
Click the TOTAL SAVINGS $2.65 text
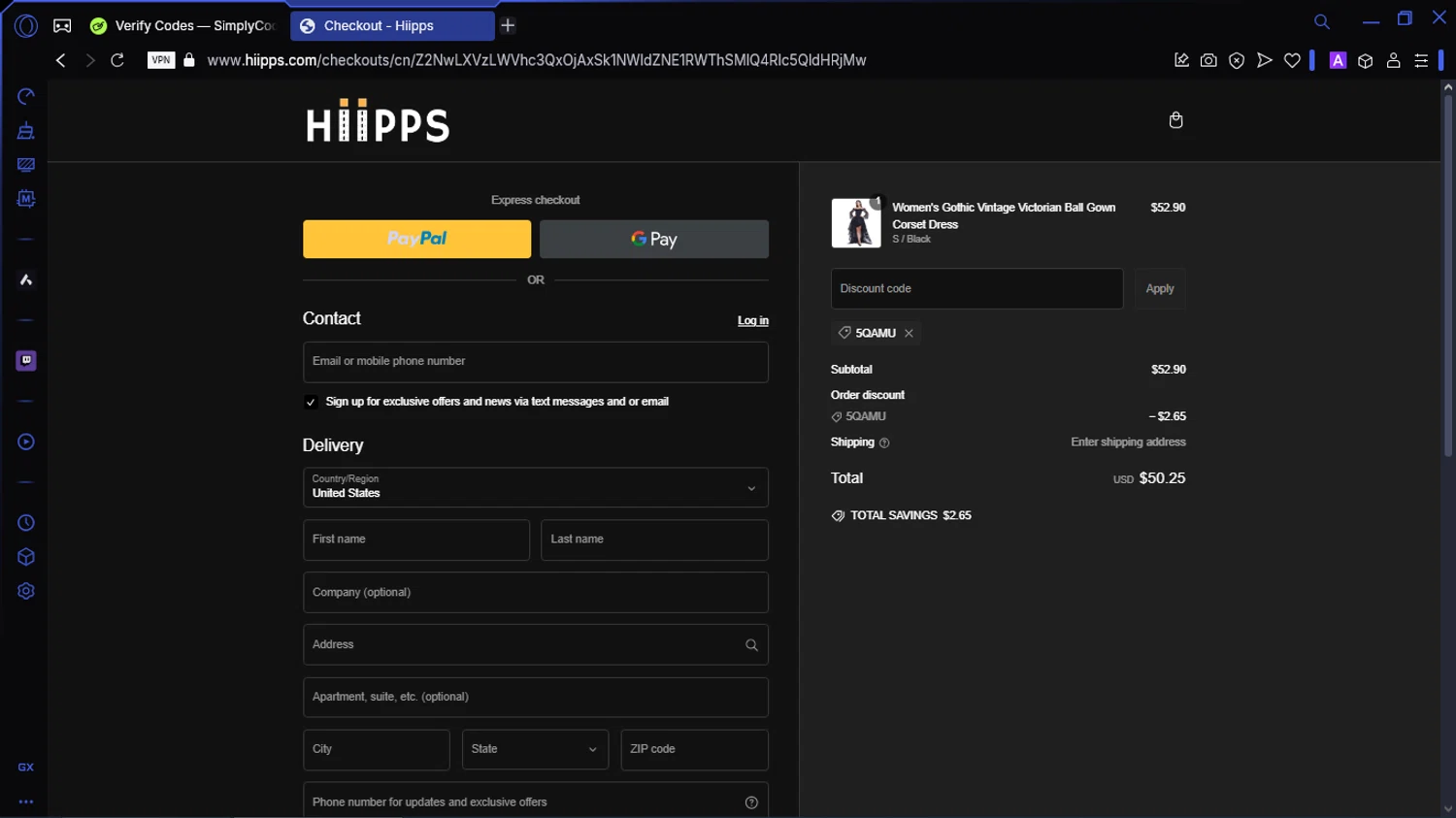tap(910, 516)
